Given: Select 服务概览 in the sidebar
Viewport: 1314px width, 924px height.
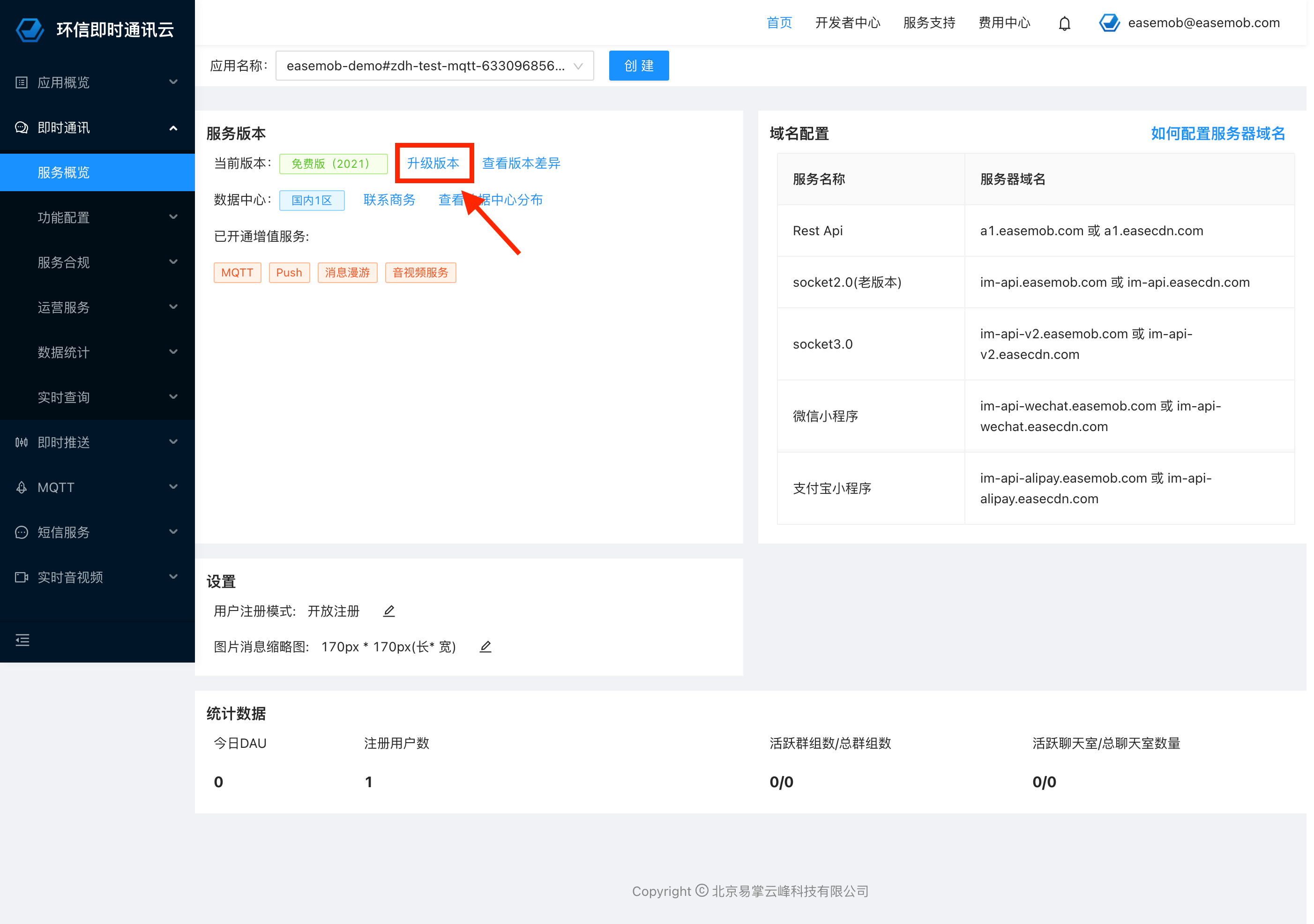Looking at the screenshot, I should [x=97, y=172].
